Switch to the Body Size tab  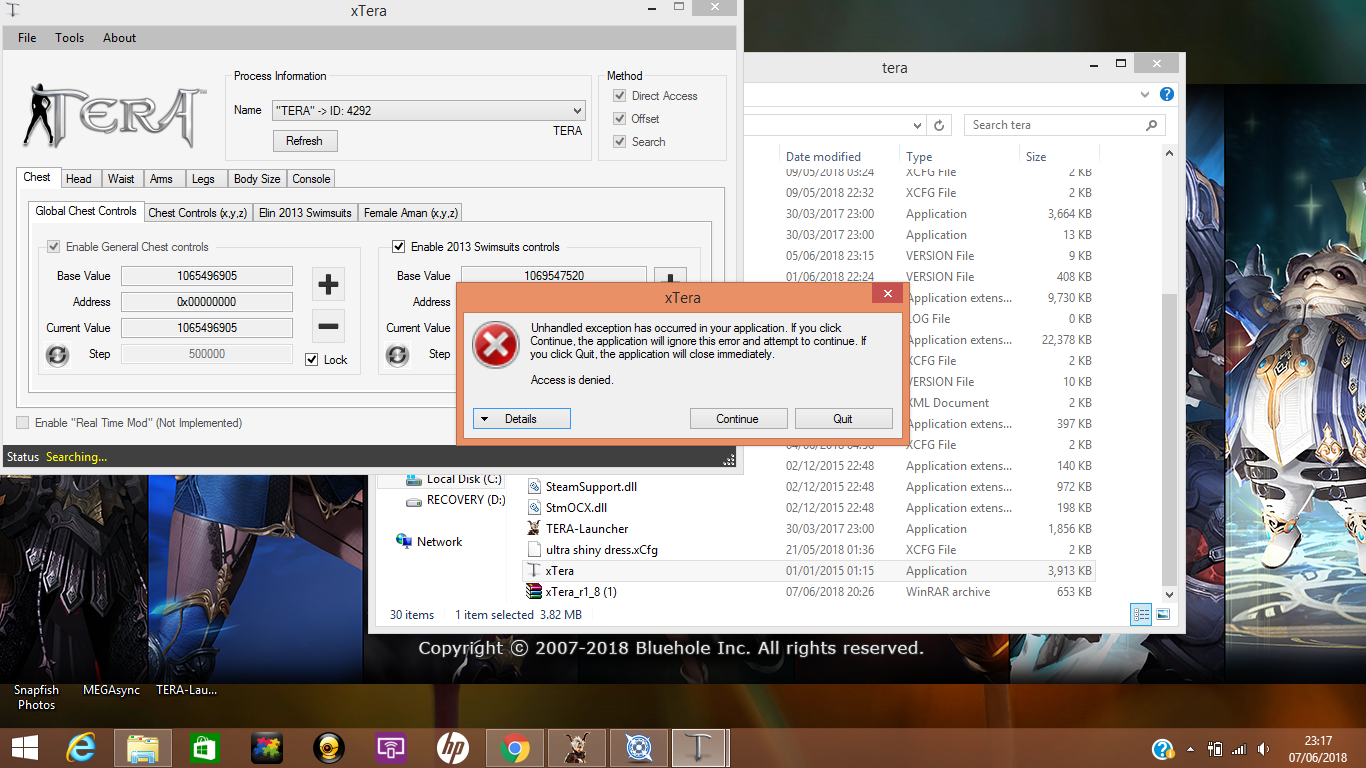coord(257,179)
